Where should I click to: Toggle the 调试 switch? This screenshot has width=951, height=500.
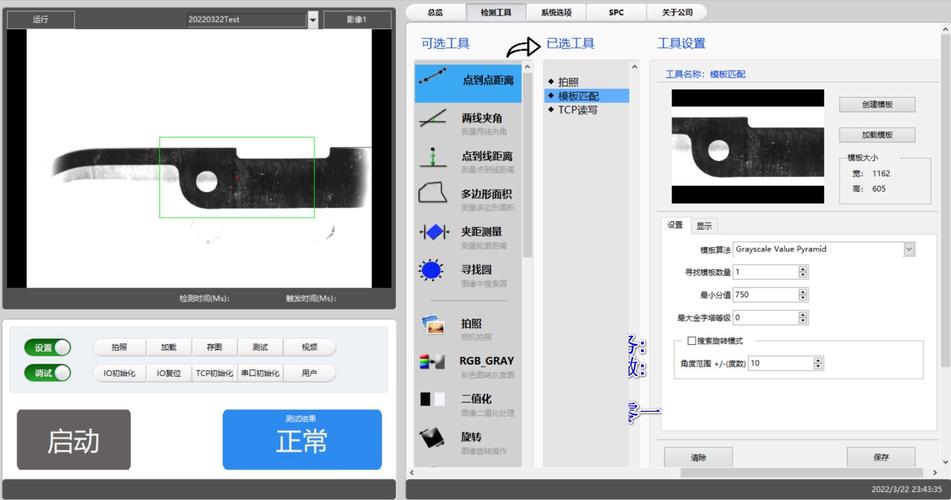47,373
